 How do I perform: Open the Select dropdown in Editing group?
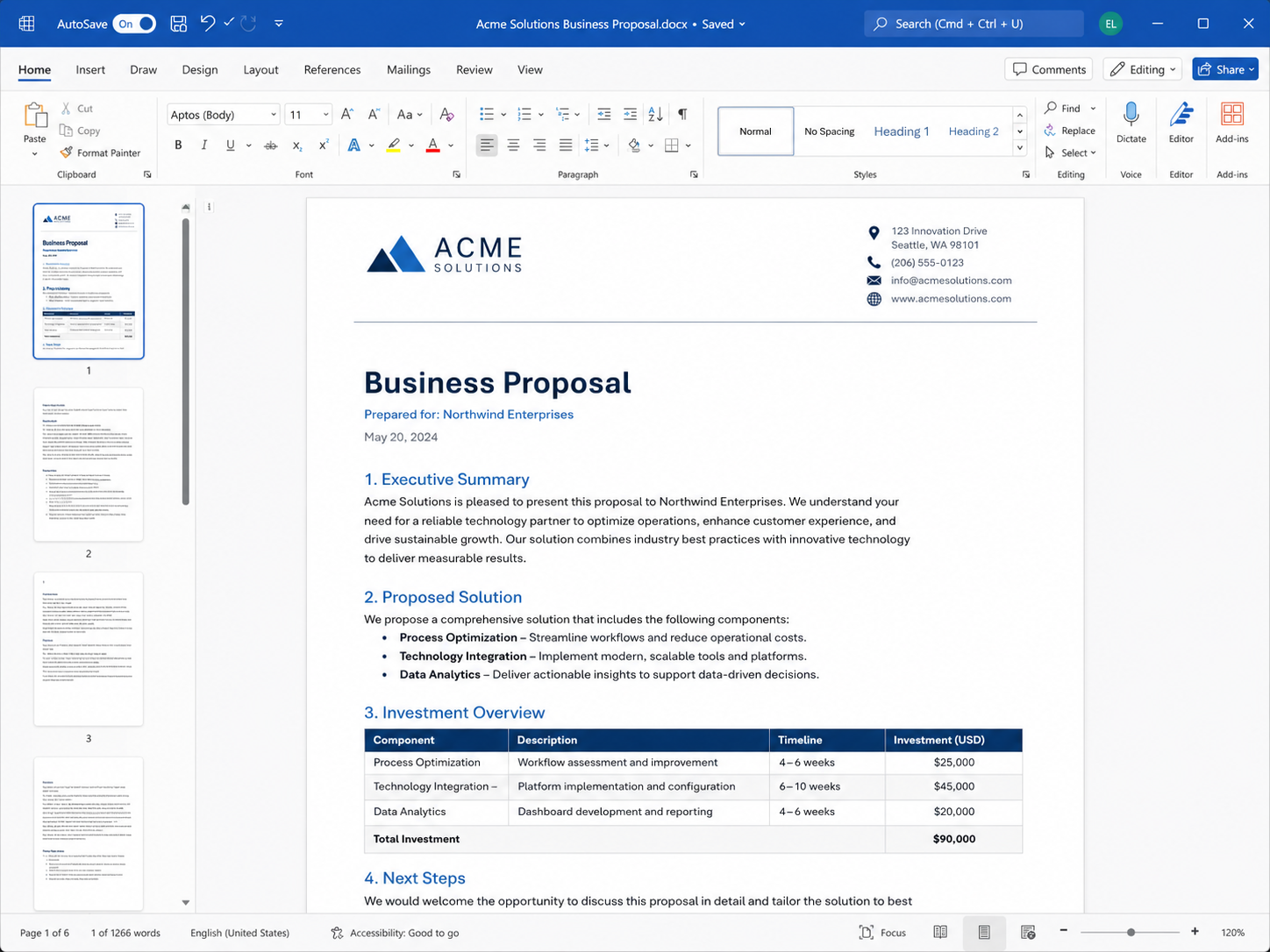(x=1070, y=153)
